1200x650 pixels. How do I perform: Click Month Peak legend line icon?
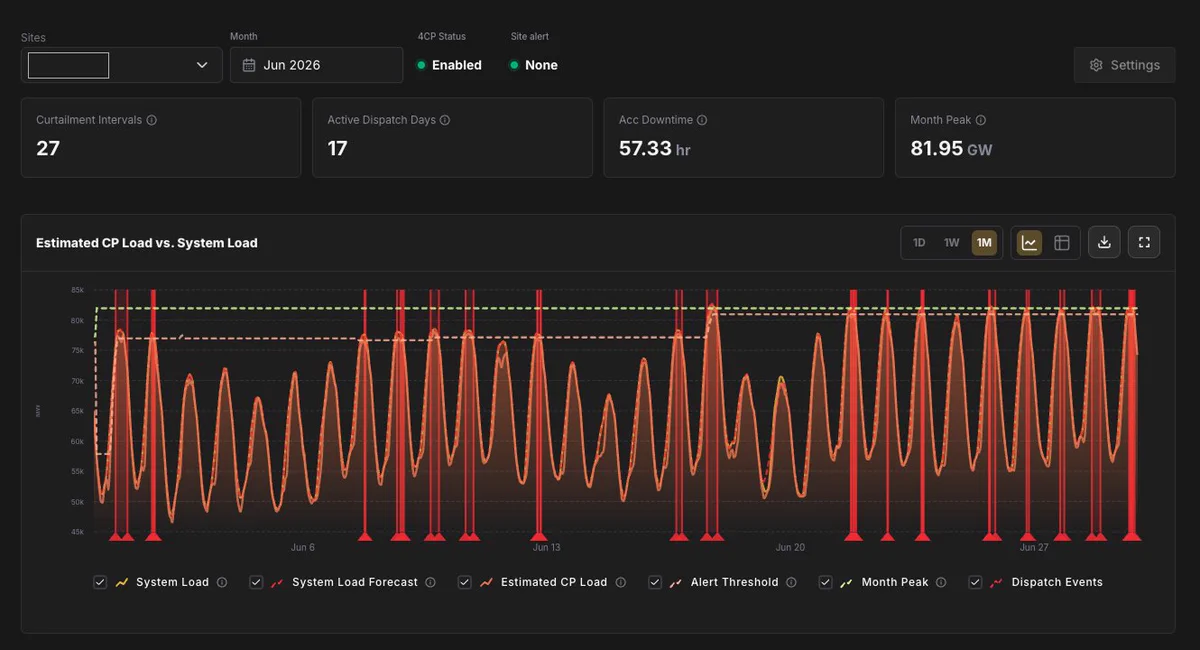click(x=847, y=582)
